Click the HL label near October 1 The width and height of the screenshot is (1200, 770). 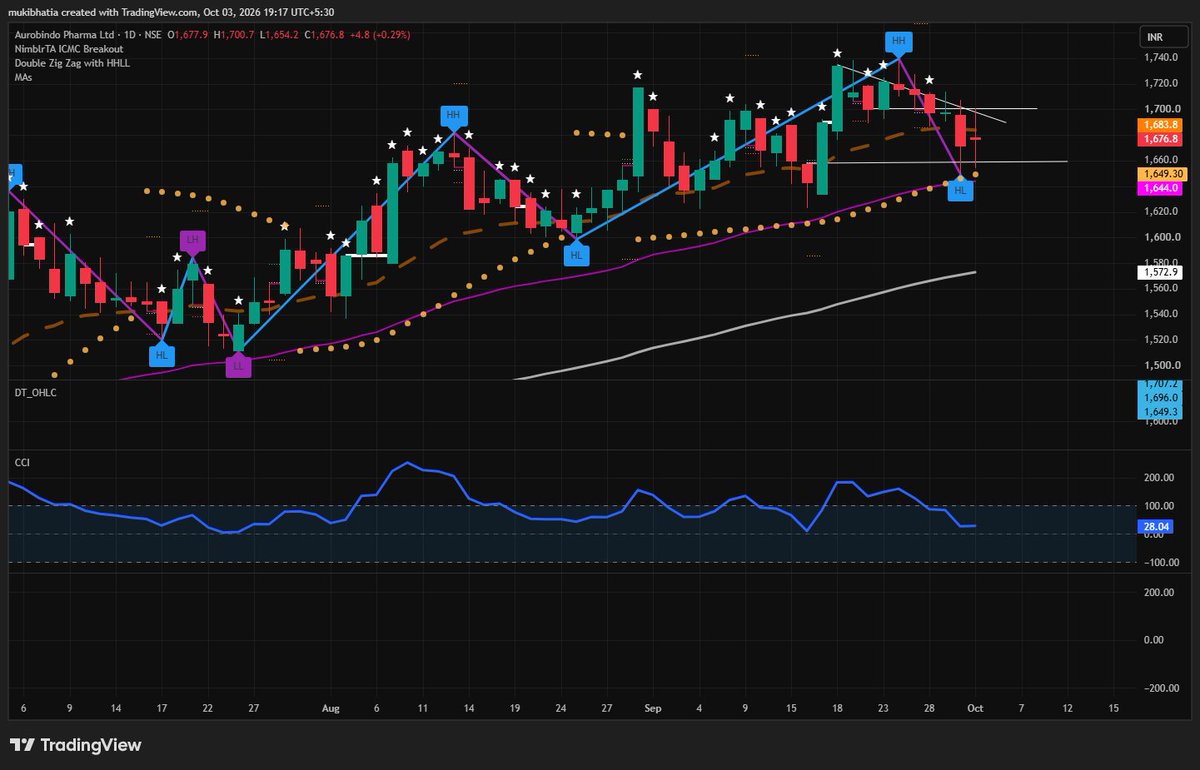coord(961,190)
